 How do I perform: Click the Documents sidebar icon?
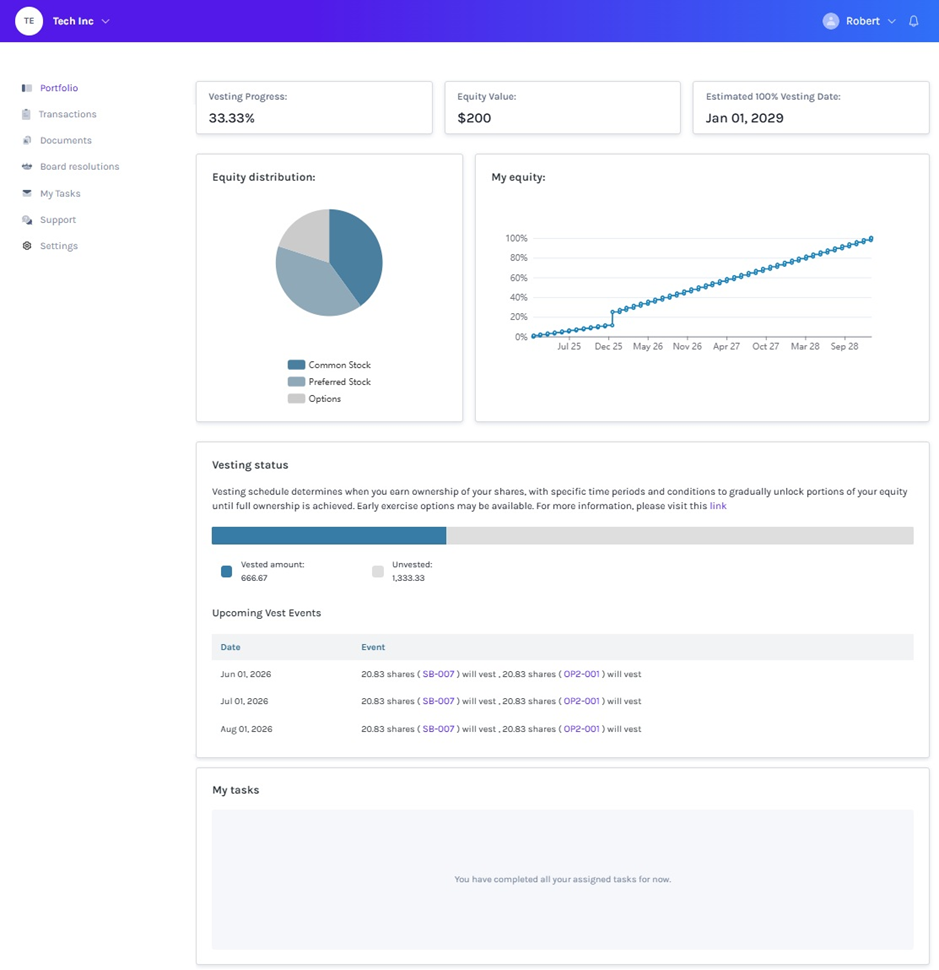(x=27, y=140)
